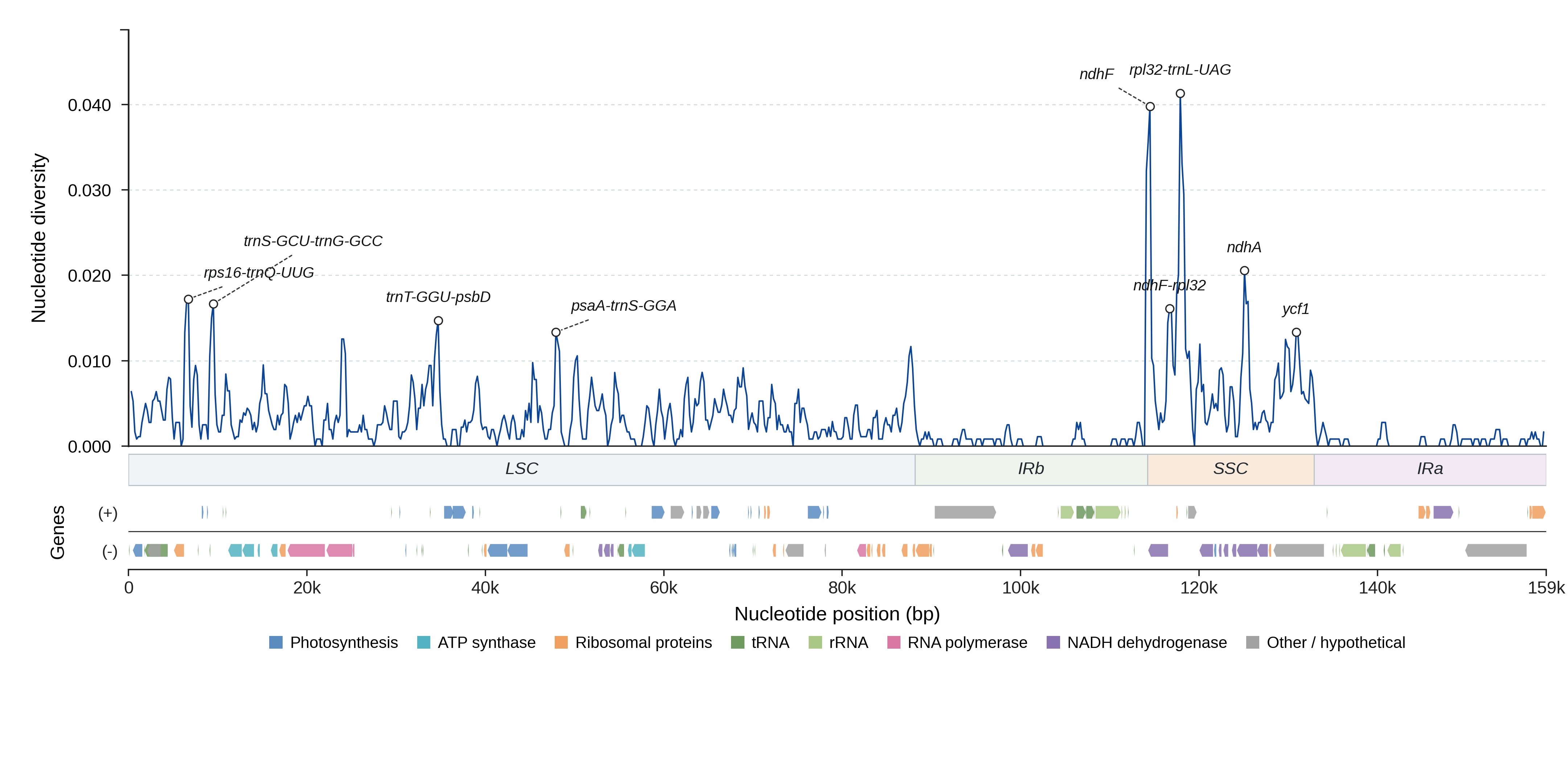Viewport: 1568px width, 763px height.
Task: Click the 'ndhF' annotation label
Action: pyautogui.click(x=1096, y=74)
